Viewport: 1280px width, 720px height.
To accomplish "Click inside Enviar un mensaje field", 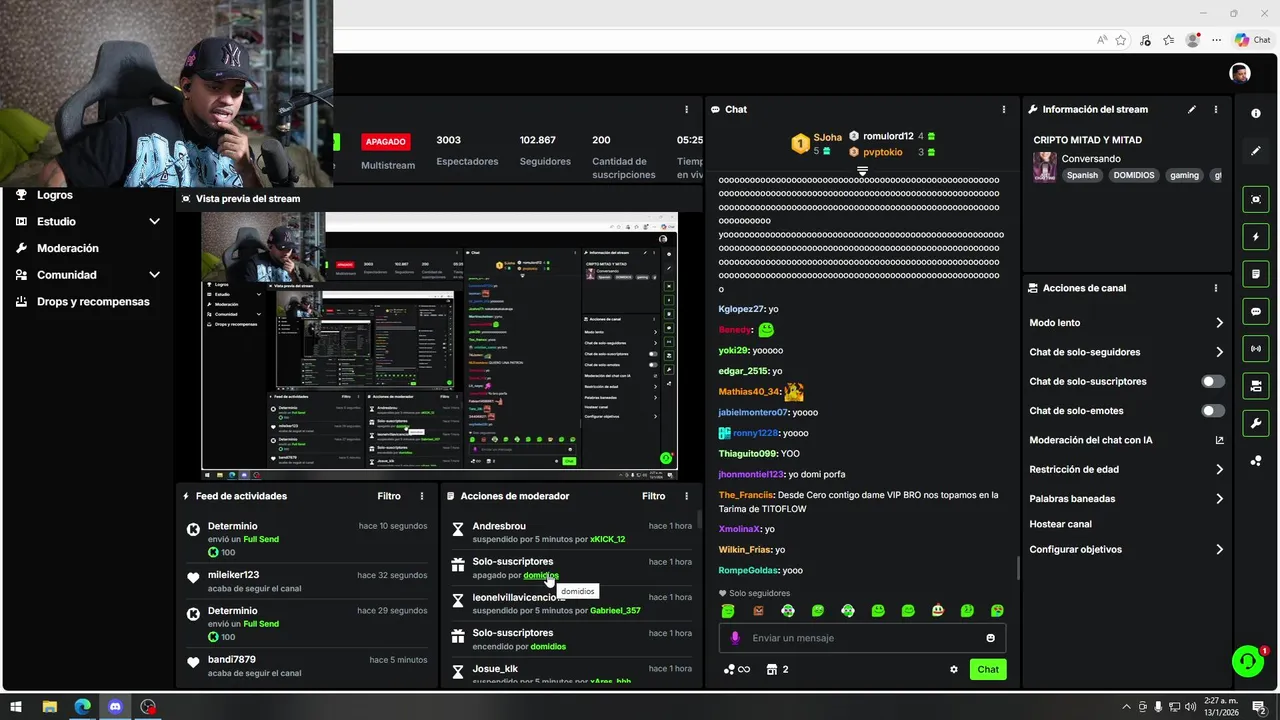I will (x=862, y=638).
